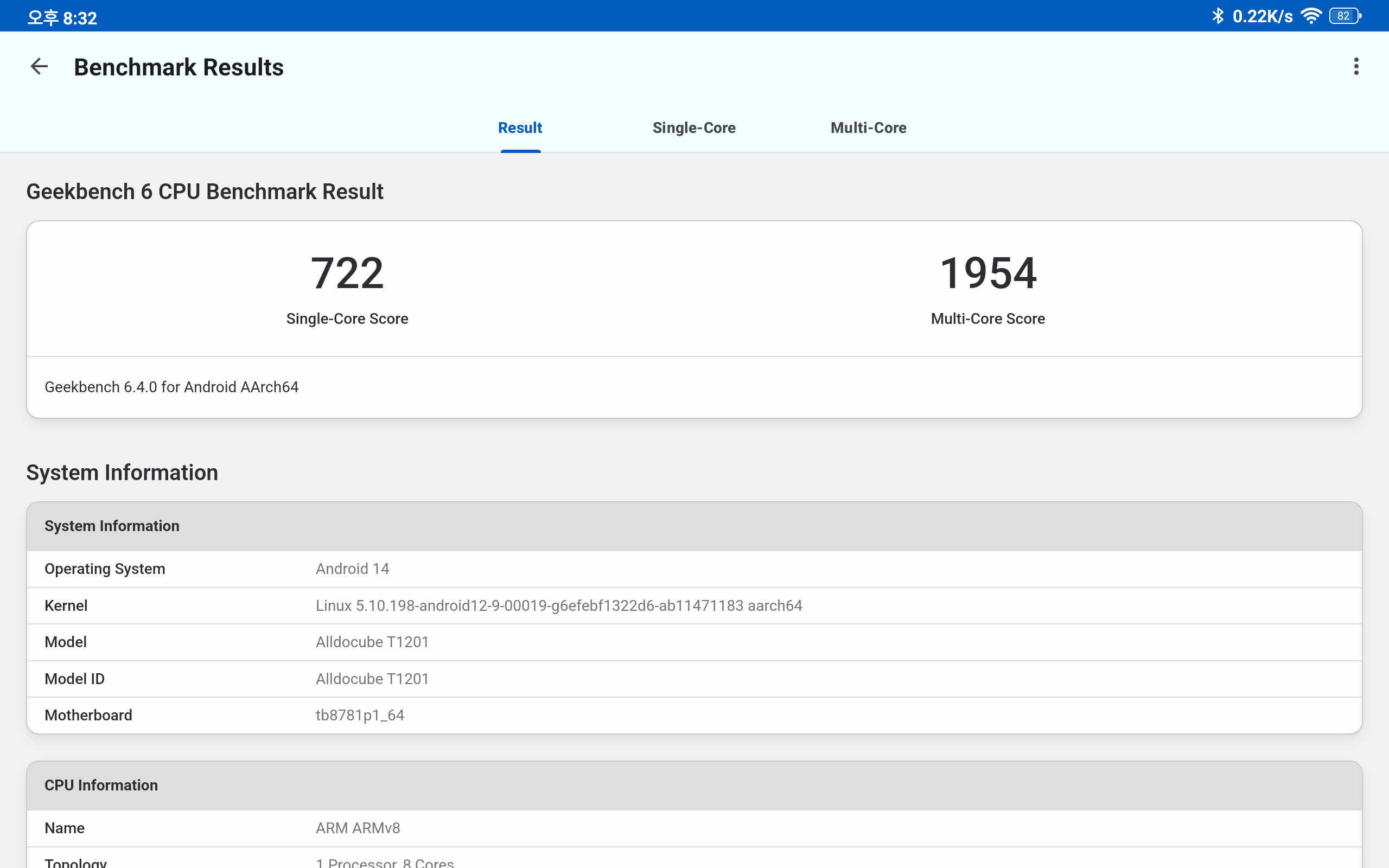Image resolution: width=1389 pixels, height=868 pixels.
Task: Click the Multi-Core Score label
Action: tap(988, 318)
